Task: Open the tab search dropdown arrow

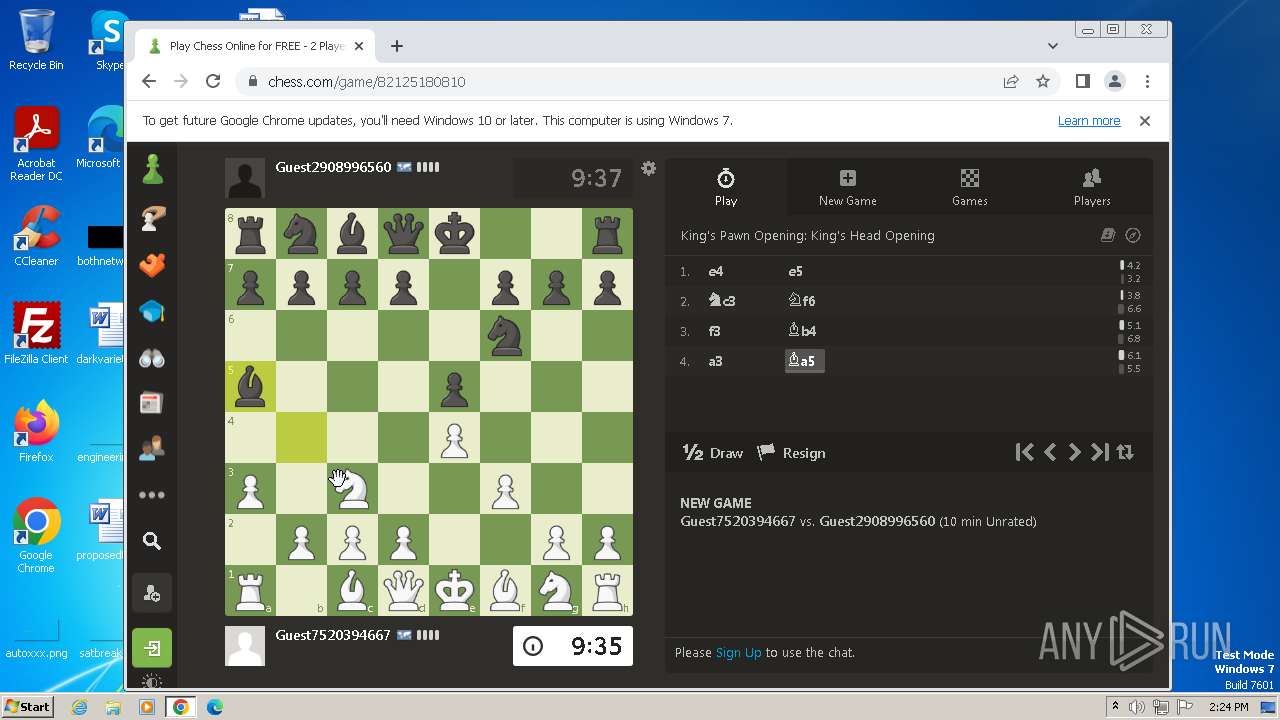Action: (x=1052, y=46)
